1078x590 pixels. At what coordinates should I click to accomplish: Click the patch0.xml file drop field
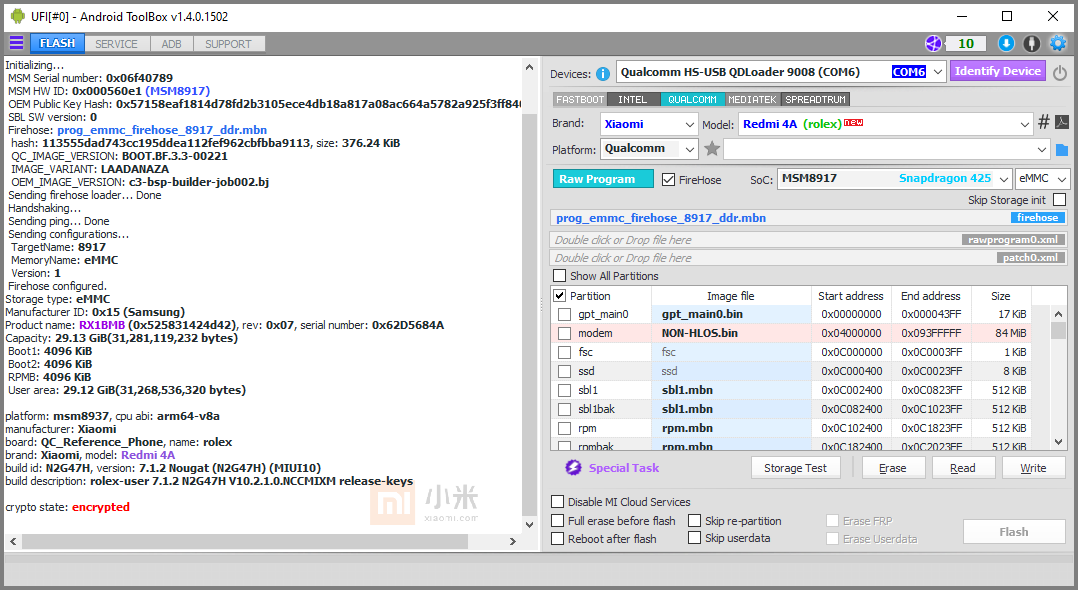point(809,258)
